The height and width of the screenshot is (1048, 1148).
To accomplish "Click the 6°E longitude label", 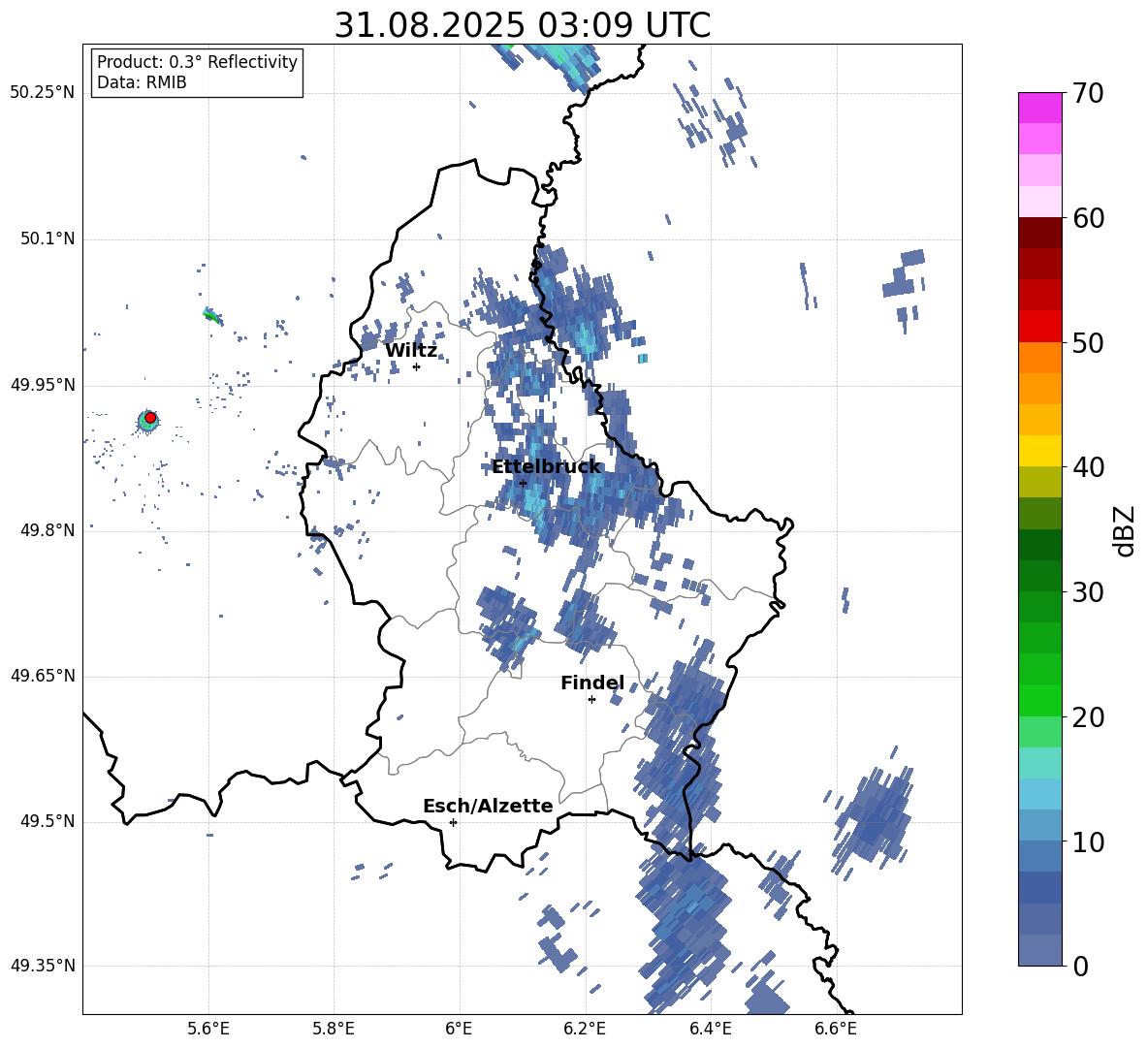I will [459, 1029].
